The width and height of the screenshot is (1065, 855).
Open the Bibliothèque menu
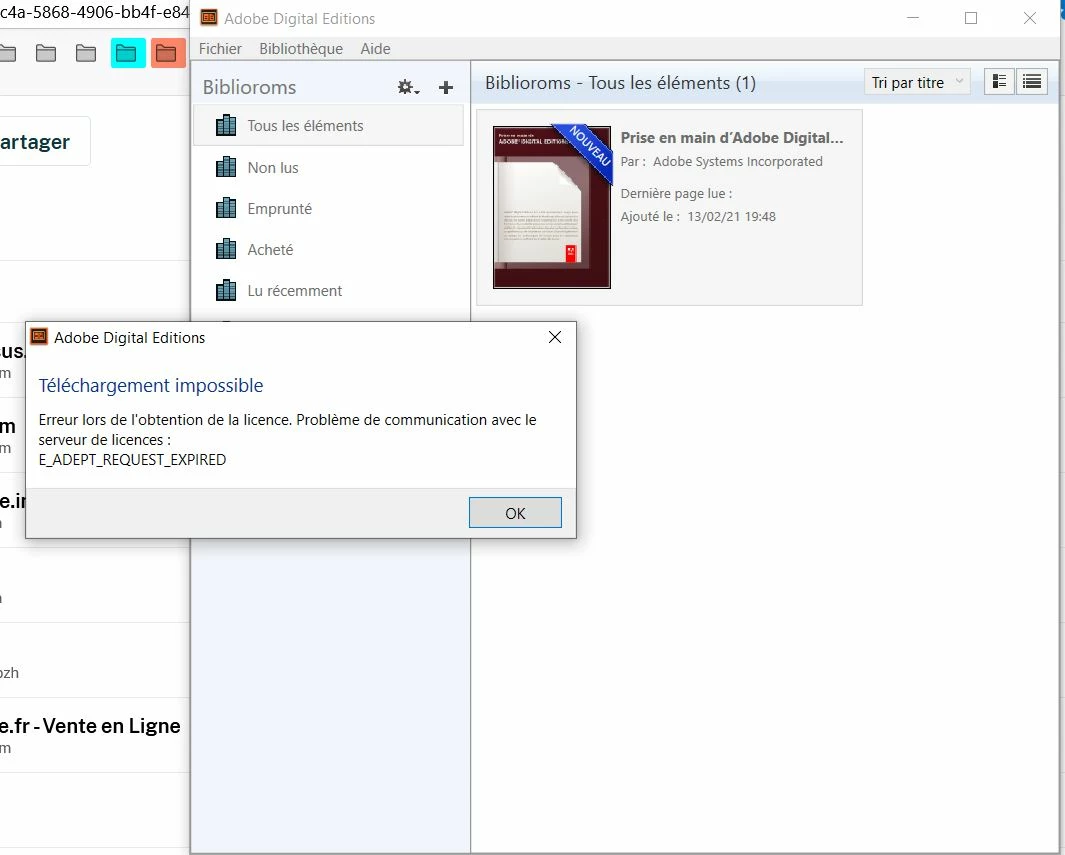point(301,49)
